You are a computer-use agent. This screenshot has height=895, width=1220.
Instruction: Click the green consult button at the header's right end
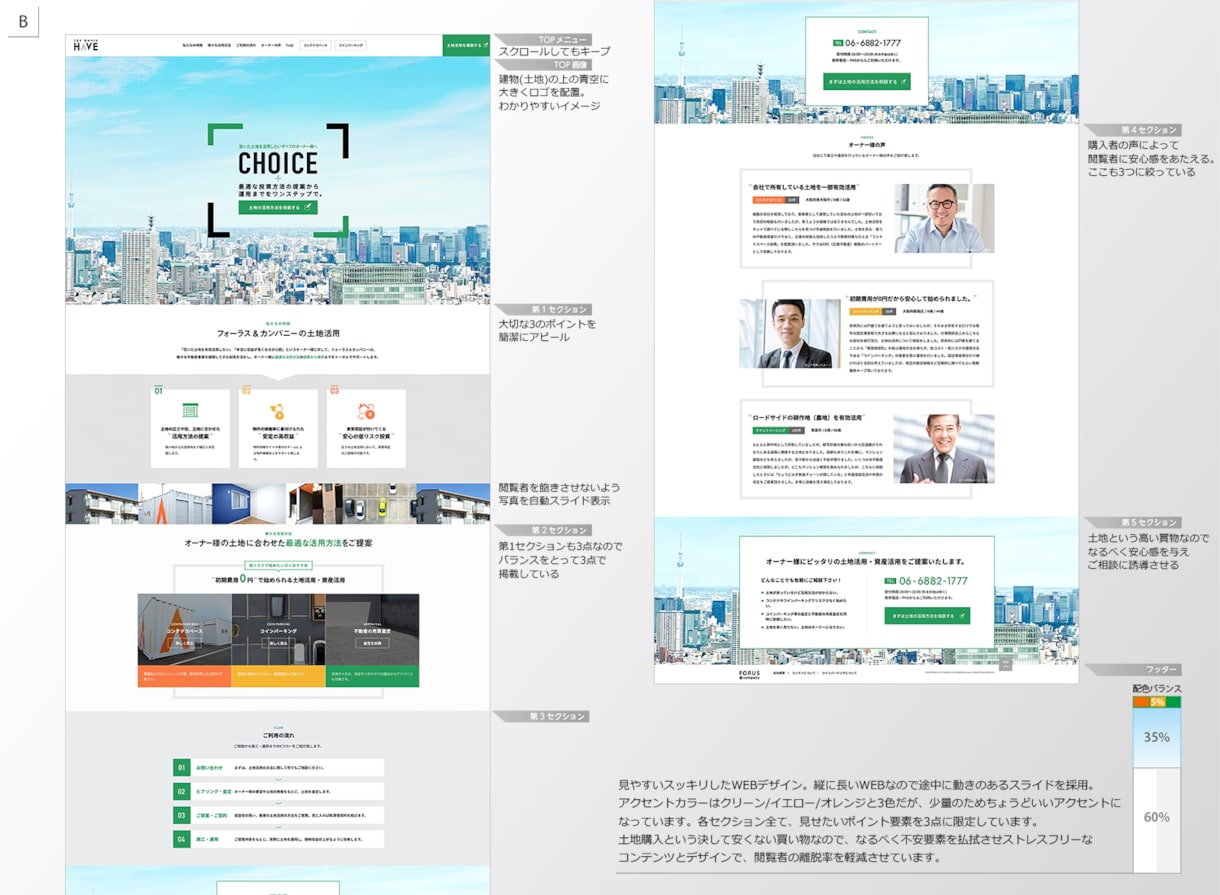click(x=466, y=46)
